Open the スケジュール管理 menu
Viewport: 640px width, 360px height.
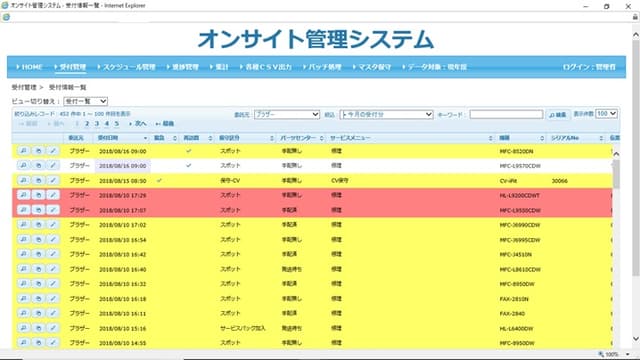point(126,67)
